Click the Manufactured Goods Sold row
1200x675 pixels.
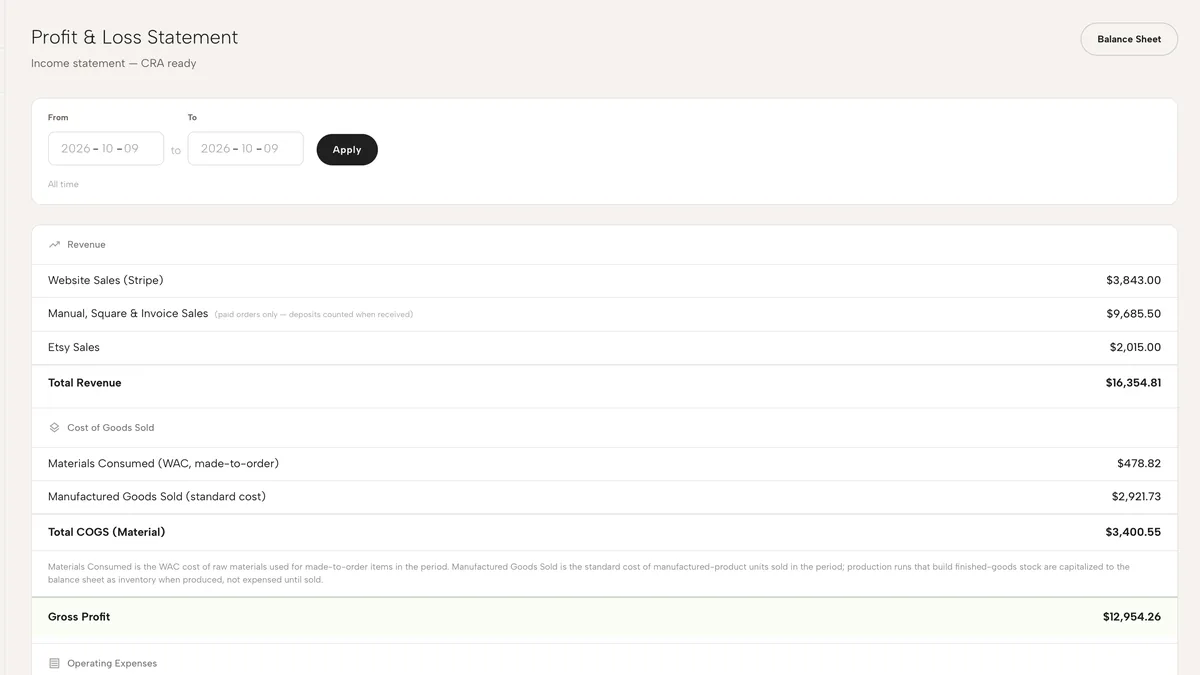[x=604, y=497]
